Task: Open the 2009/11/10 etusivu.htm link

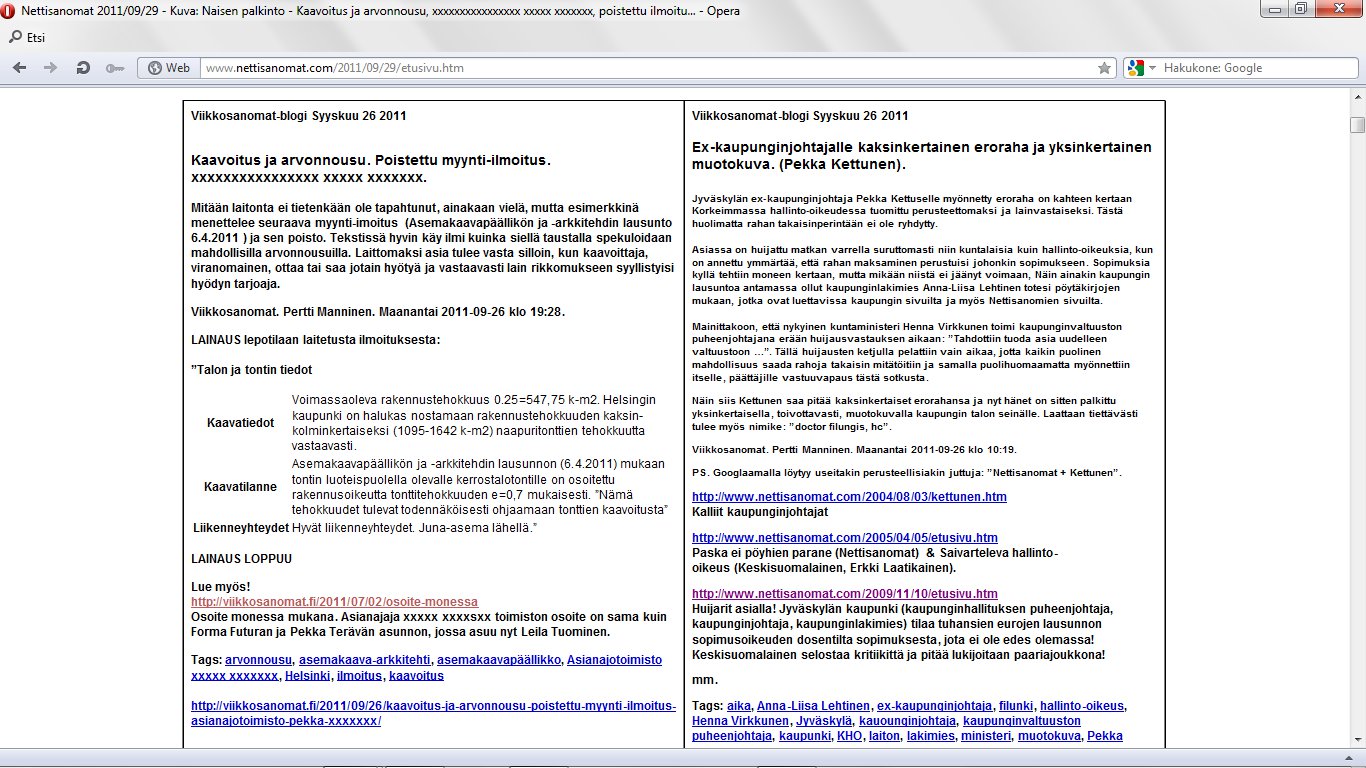Action: [x=844, y=594]
